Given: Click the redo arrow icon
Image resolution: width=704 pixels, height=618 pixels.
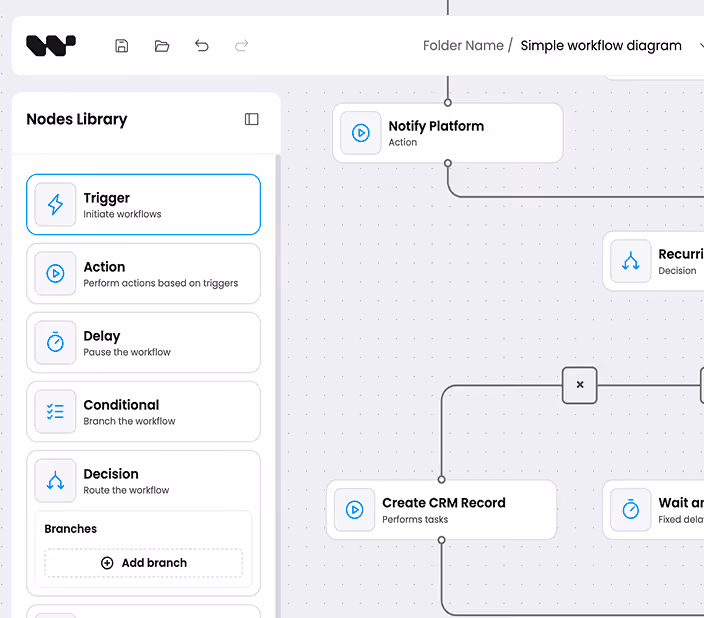Looking at the screenshot, I should click(x=242, y=45).
